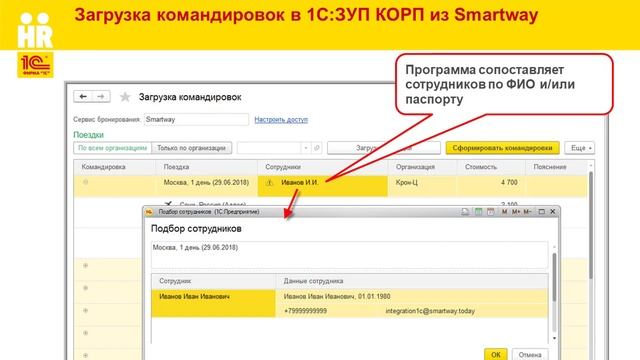Expand the first collapsed row below the dialog's top edge
The height and width of the screenshot is (360, 640).
click(85, 266)
